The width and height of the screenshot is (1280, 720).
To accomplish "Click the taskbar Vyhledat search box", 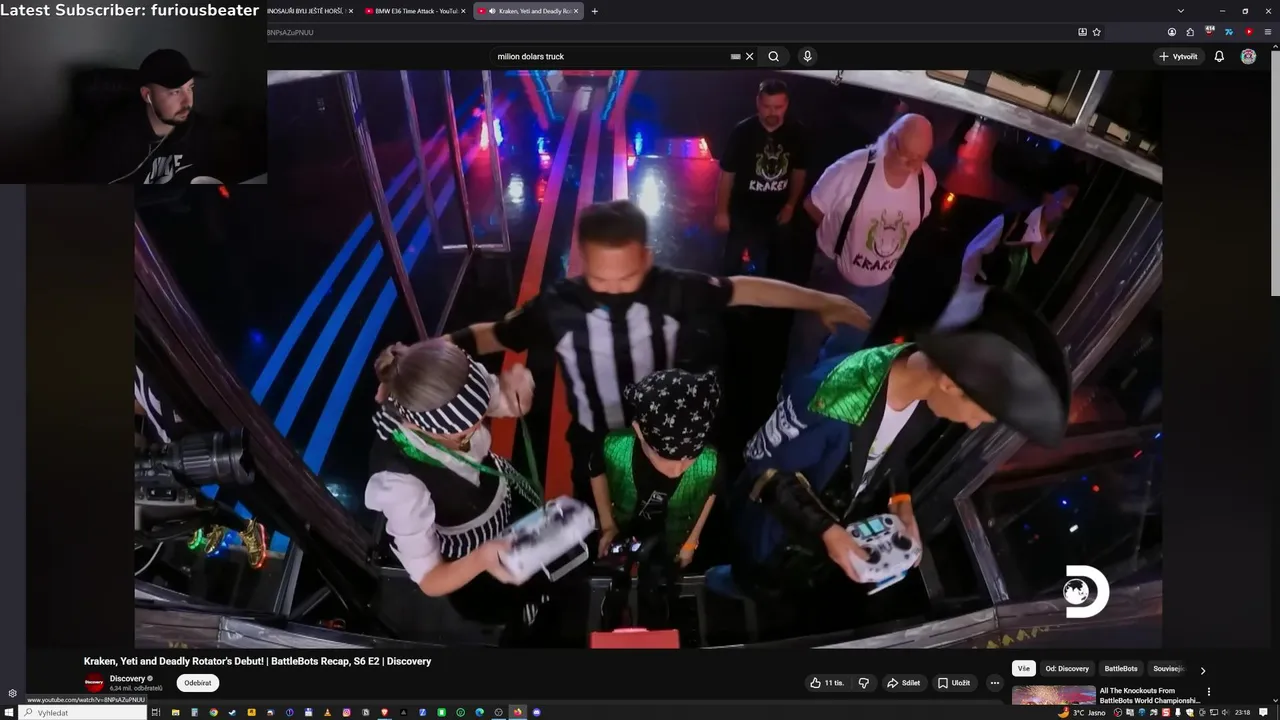I will click(x=83, y=712).
